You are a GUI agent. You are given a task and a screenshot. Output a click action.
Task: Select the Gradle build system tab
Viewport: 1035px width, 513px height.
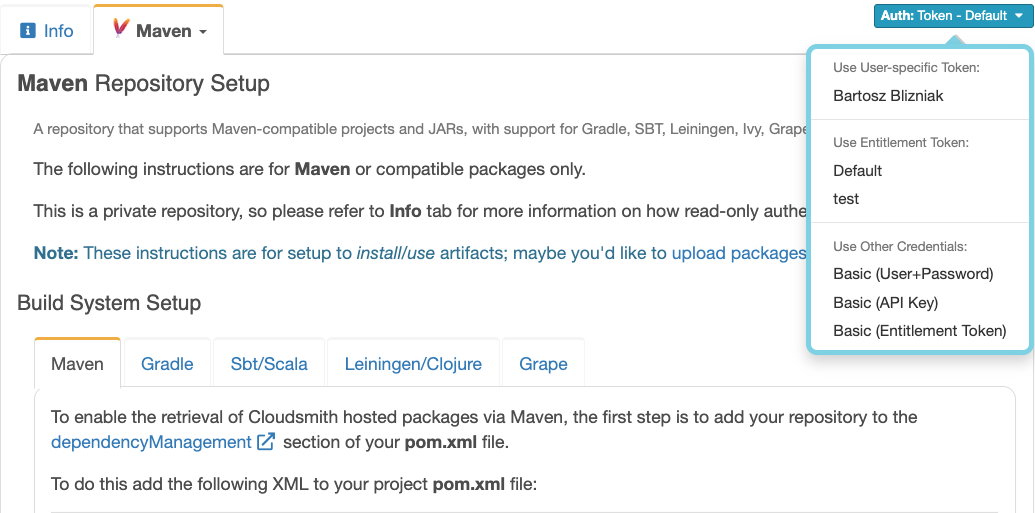click(x=167, y=364)
